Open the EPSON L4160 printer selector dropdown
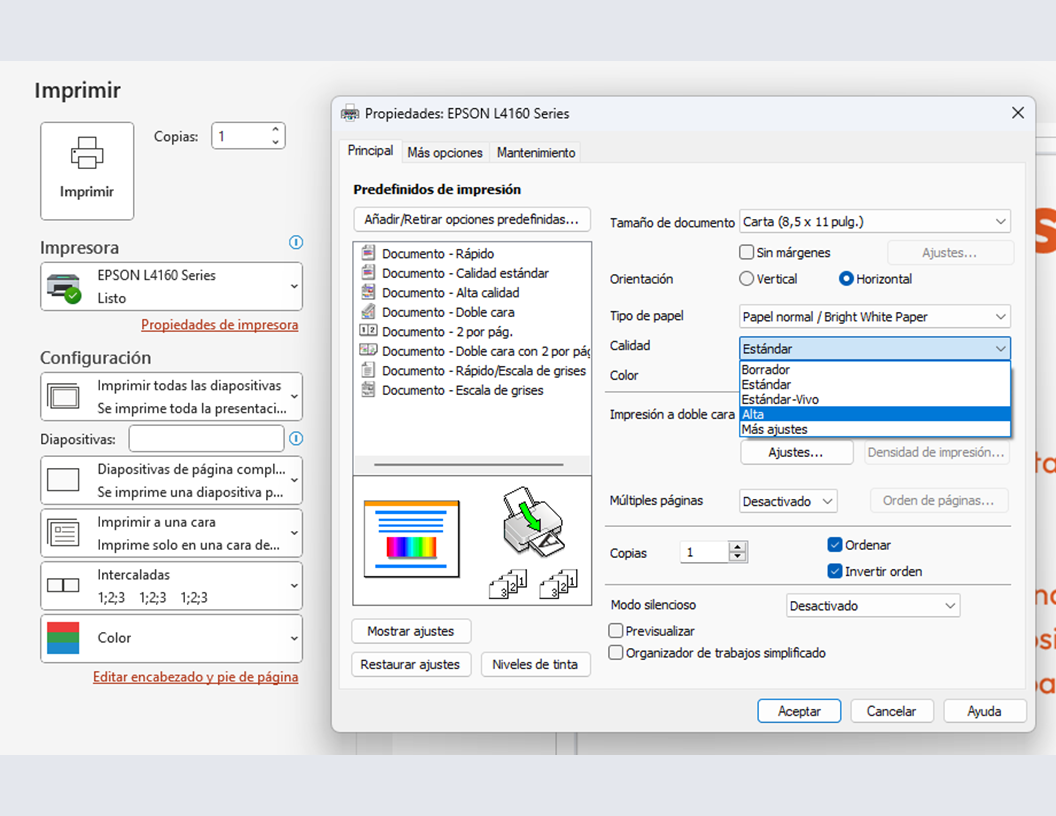Screen dimensions: 1056x816 click(171, 286)
